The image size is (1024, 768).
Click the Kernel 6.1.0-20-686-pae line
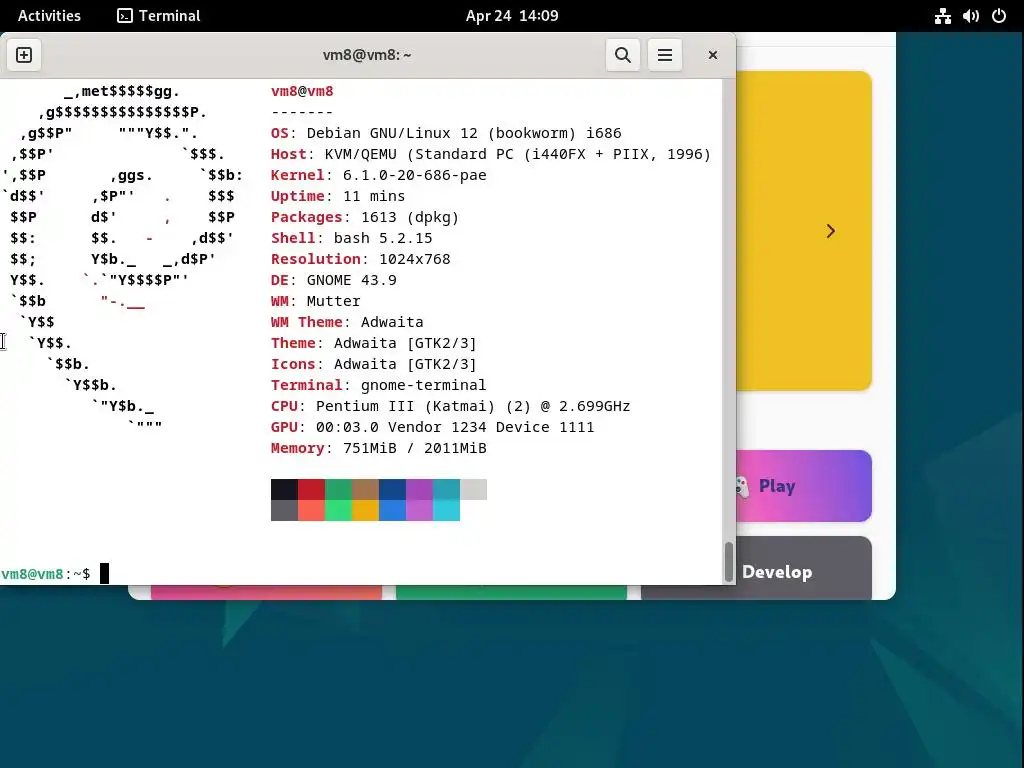click(379, 175)
